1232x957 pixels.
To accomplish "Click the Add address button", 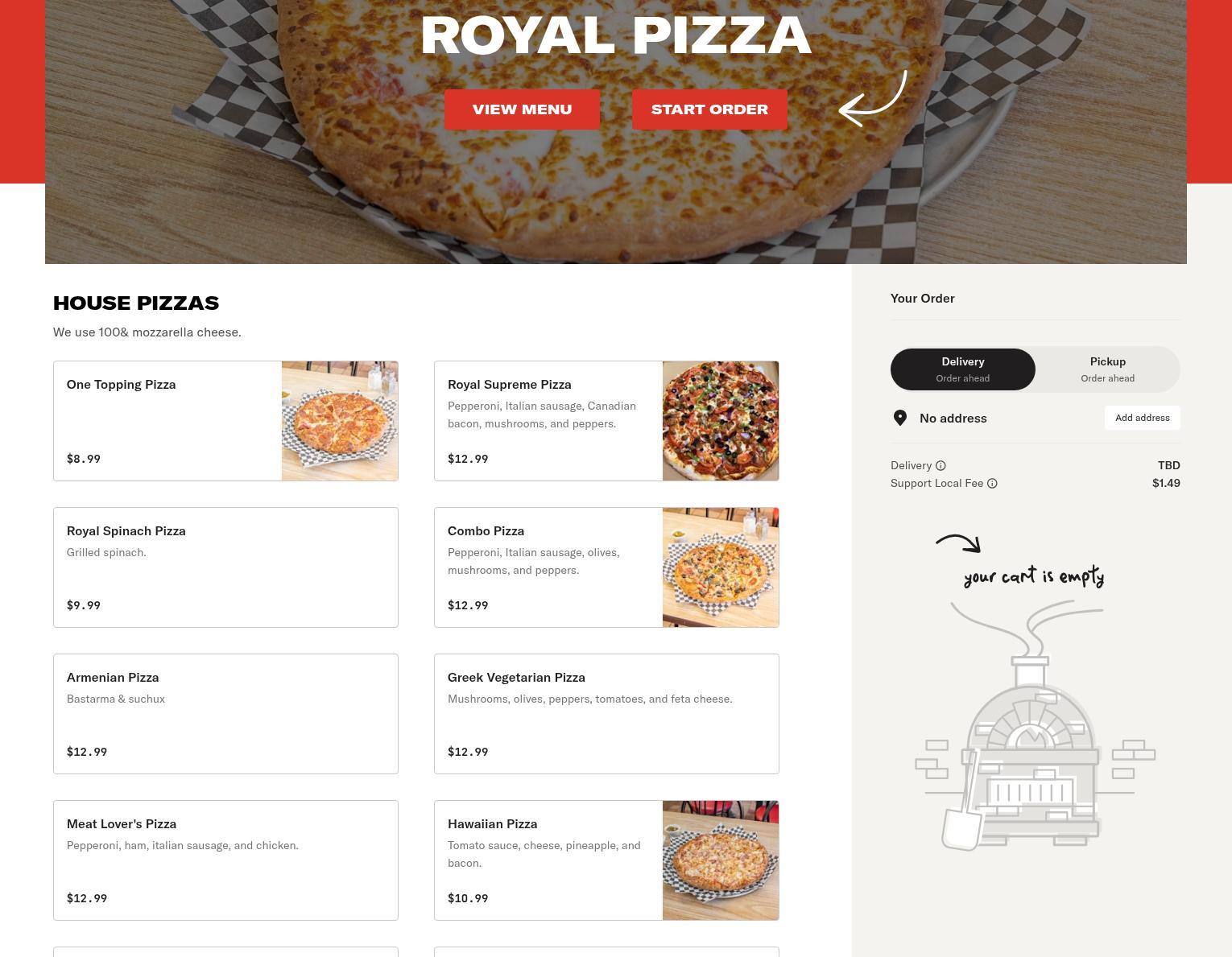I will point(1142,418).
